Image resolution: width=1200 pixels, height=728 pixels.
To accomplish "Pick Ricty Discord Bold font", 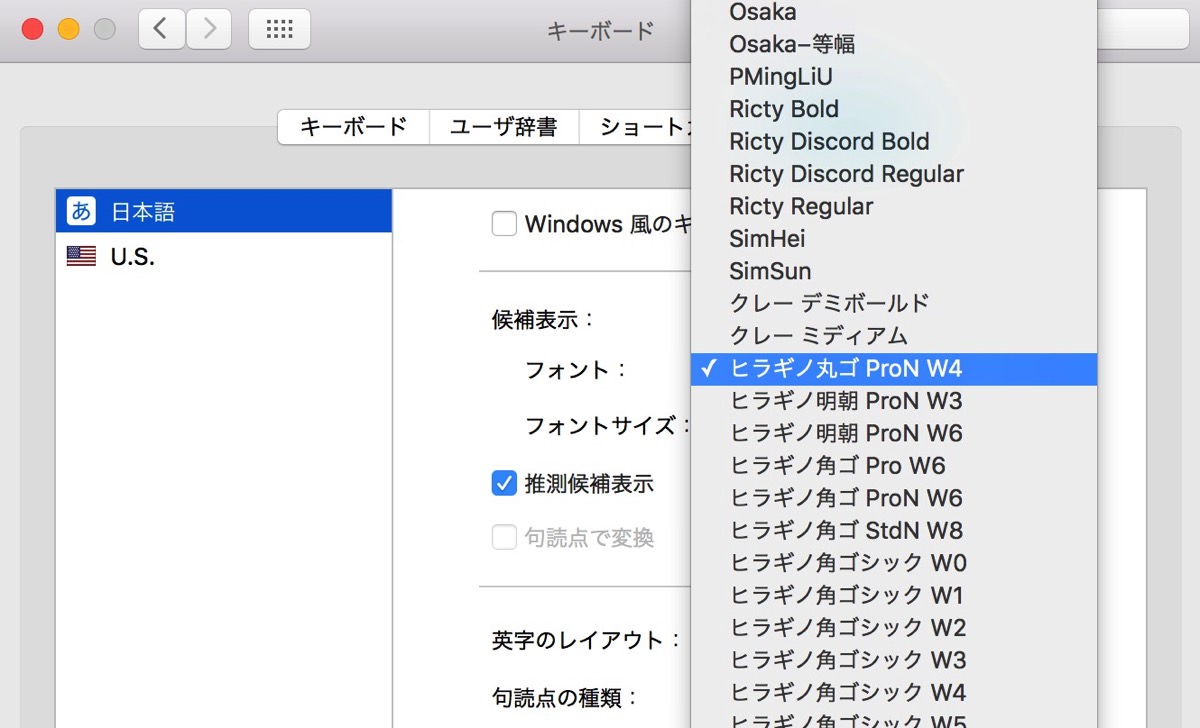I will tap(894, 141).
